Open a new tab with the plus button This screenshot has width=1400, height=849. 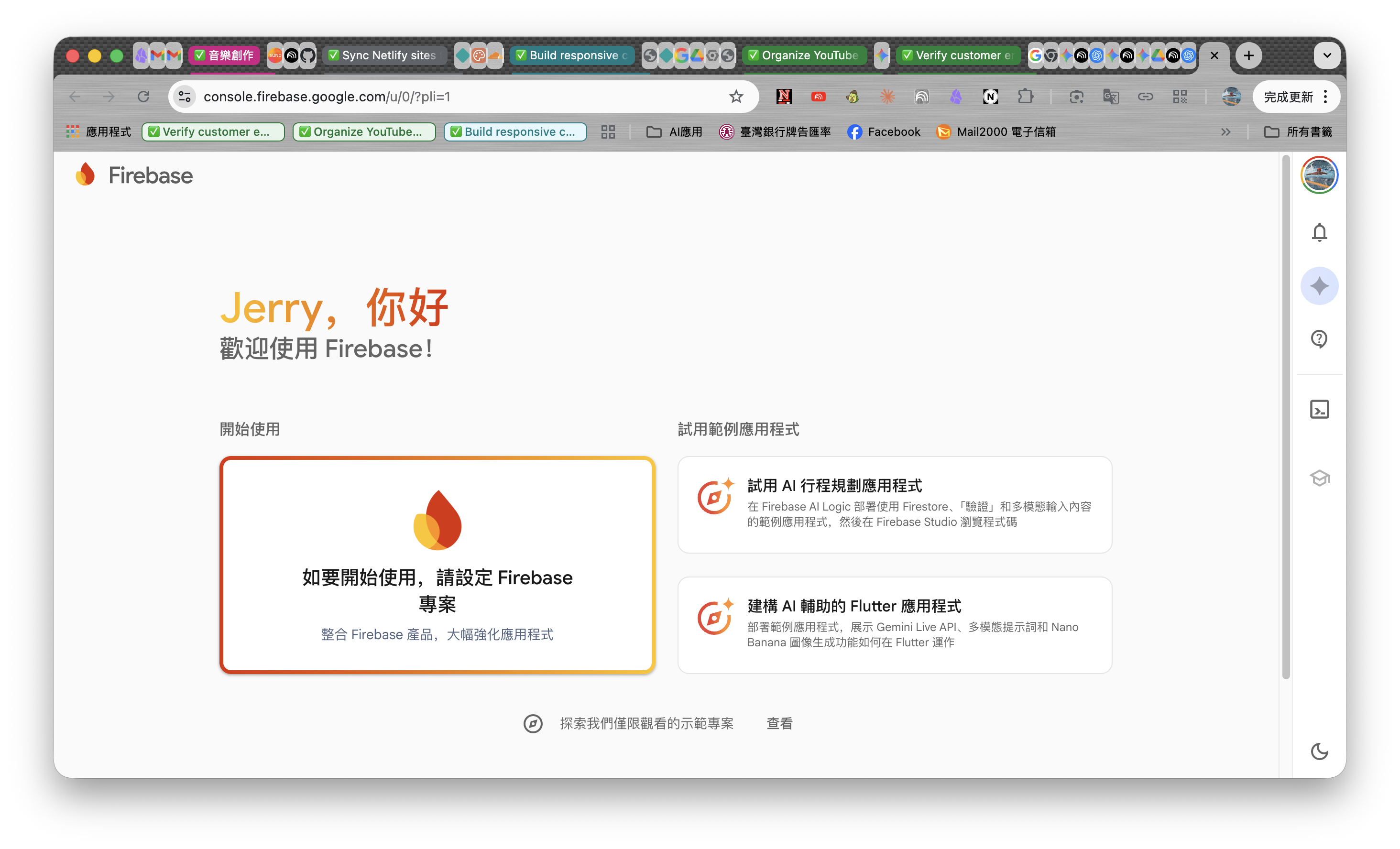pos(1248,55)
